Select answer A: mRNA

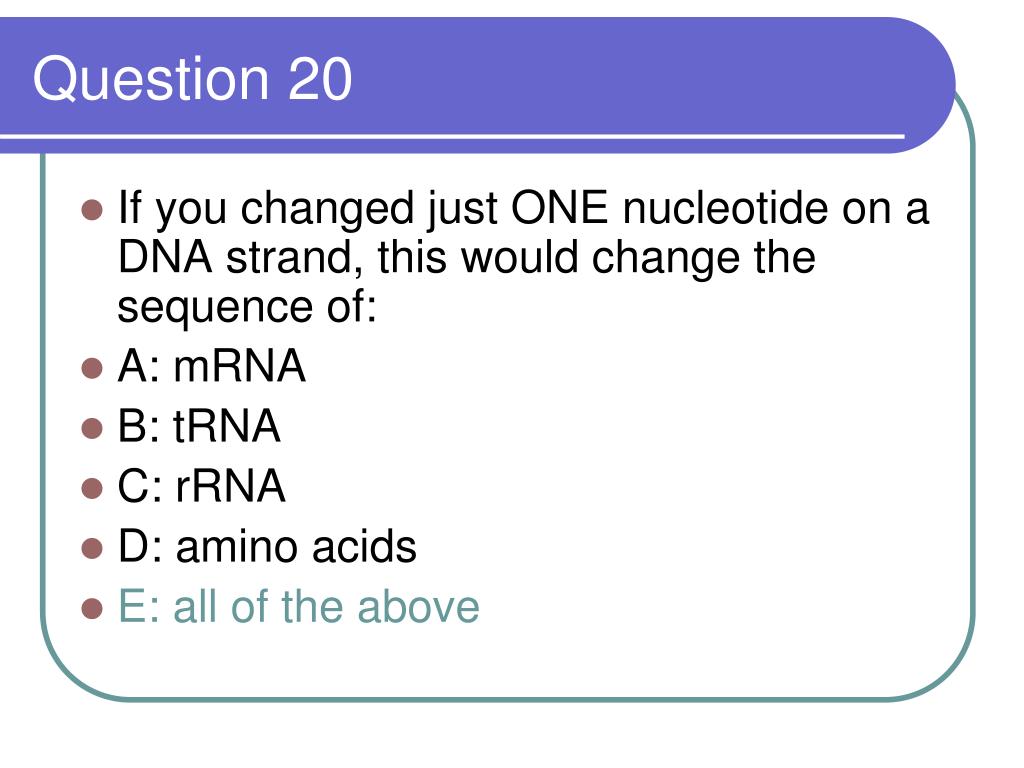coord(212,366)
